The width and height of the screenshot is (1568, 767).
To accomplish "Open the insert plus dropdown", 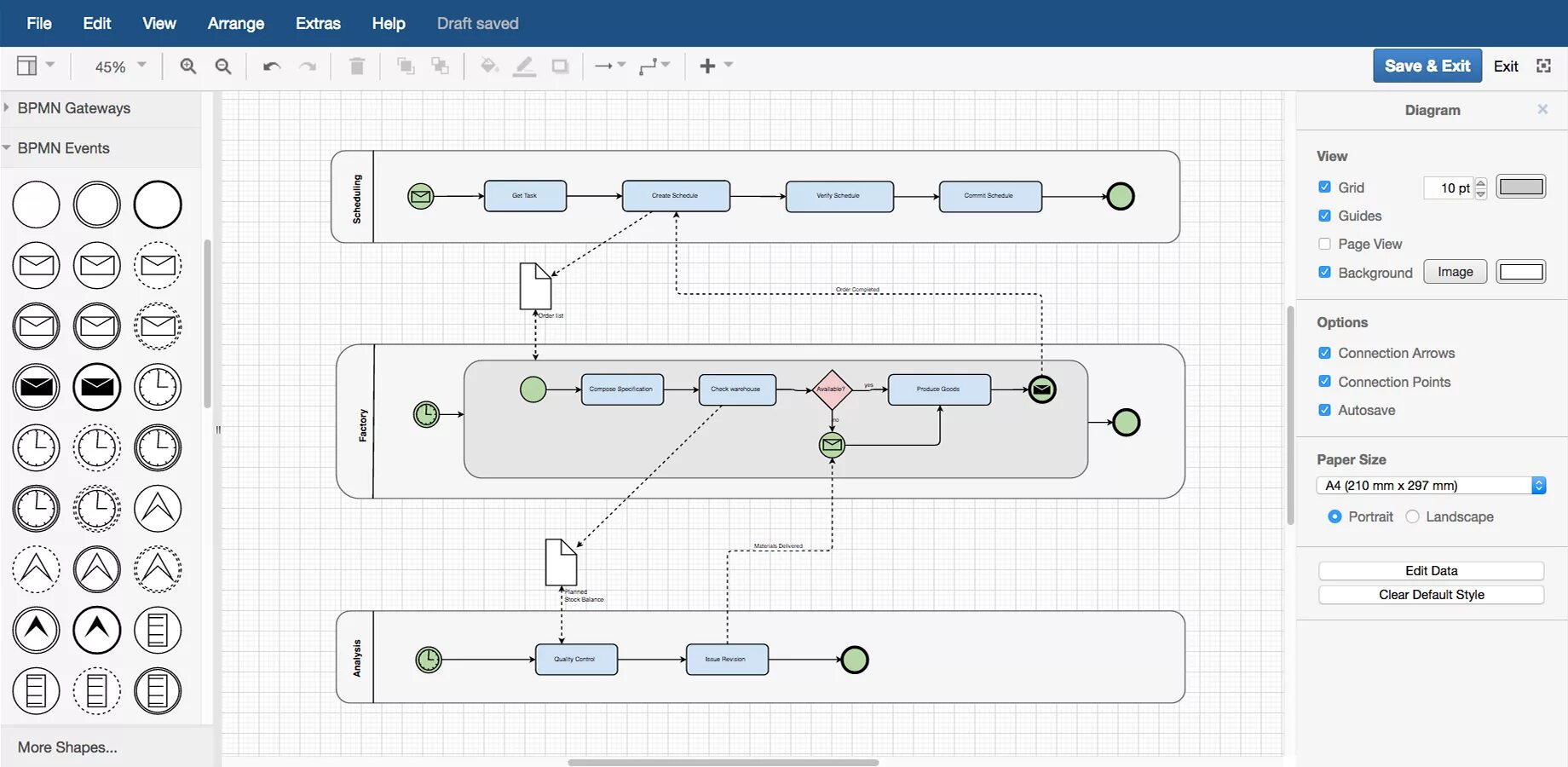I will (x=716, y=66).
